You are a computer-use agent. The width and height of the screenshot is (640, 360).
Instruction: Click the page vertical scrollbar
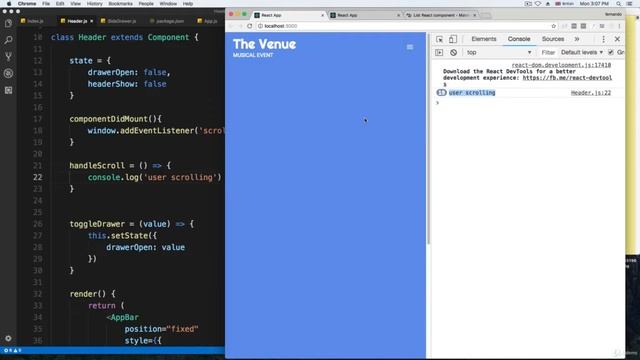click(428, 139)
